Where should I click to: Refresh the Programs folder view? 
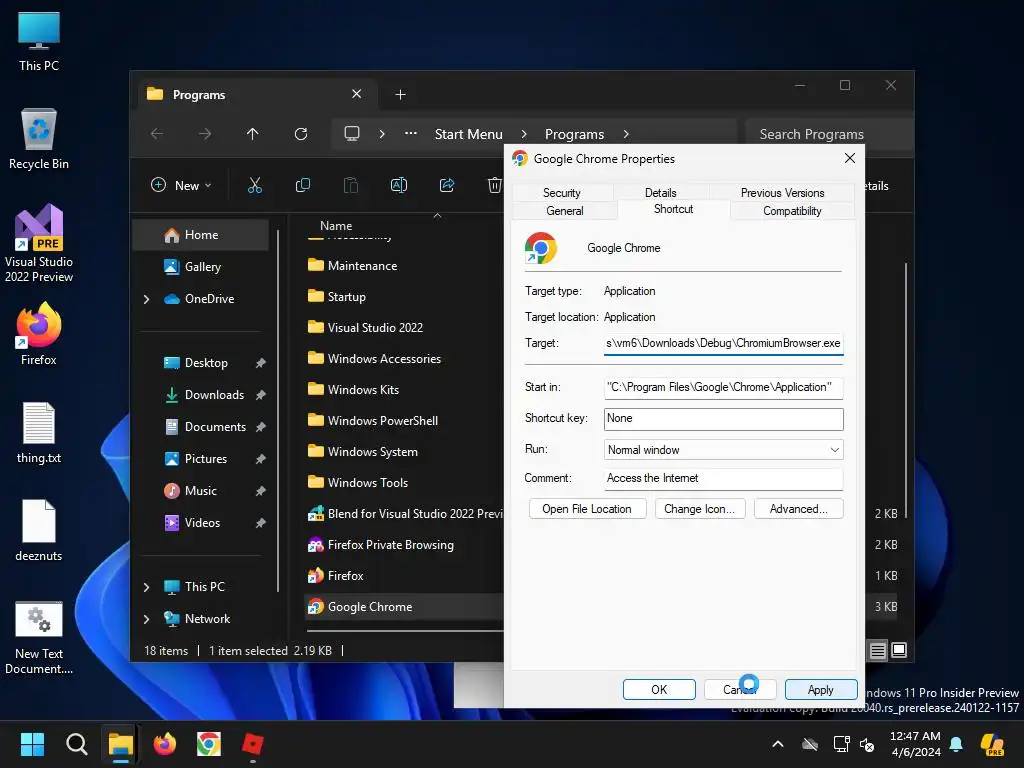(301, 134)
